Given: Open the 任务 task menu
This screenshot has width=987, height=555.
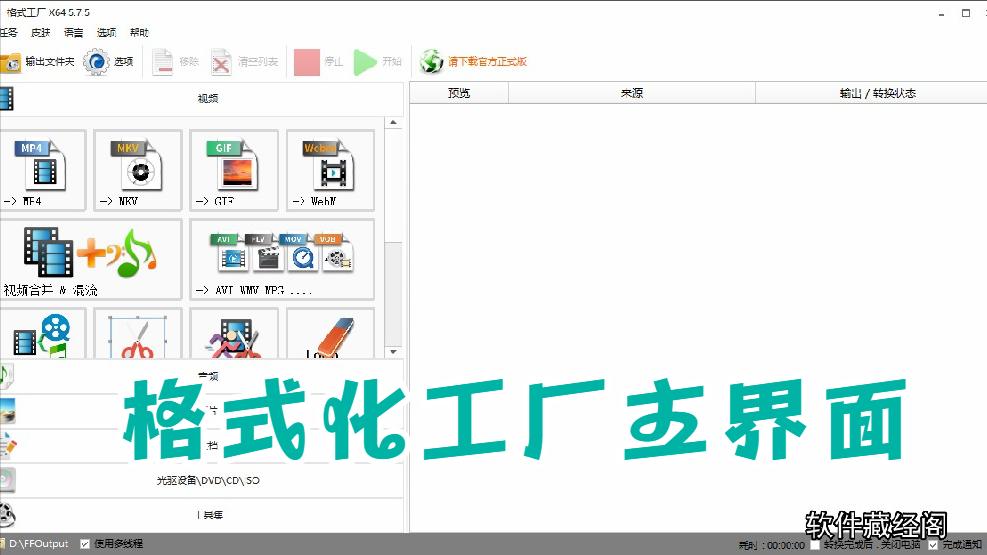Looking at the screenshot, I should [x=9, y=33].
